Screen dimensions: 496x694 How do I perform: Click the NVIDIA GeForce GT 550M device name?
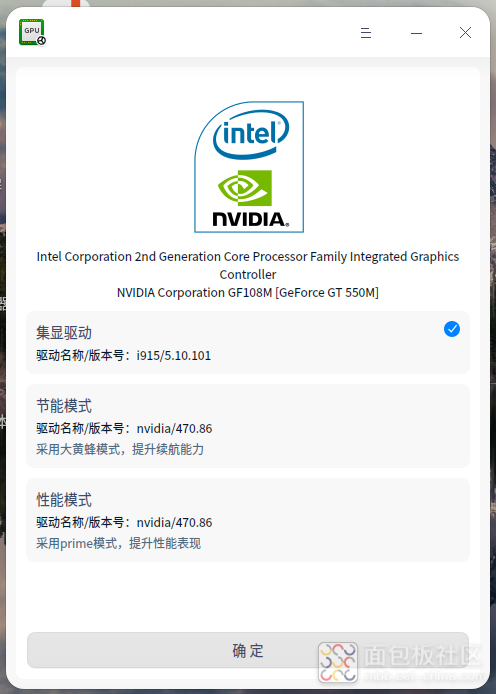pos(248,293)
